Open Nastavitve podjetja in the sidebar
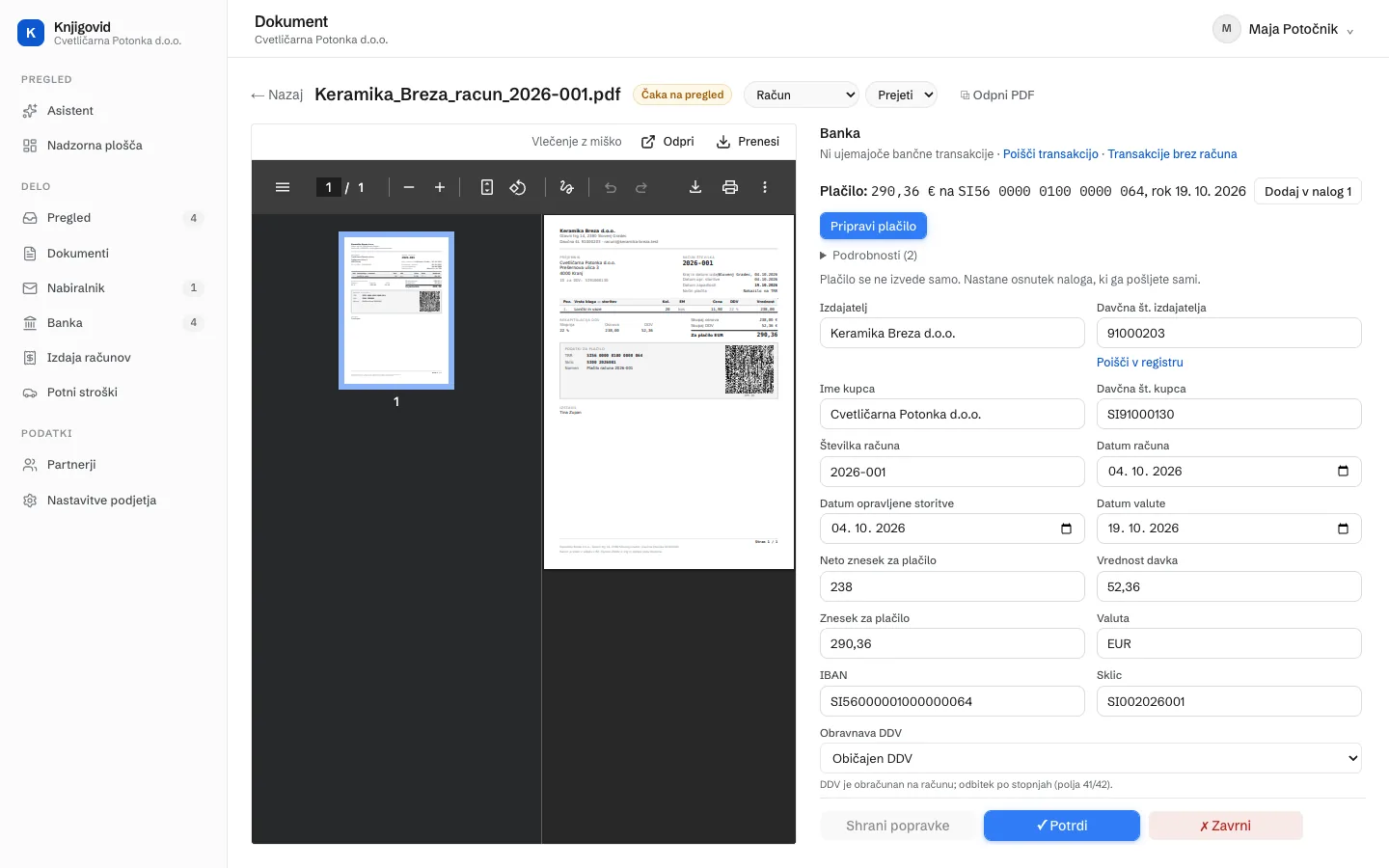Image resolution: width=1389 pixels, height=868 pixels. pos(114,501)
